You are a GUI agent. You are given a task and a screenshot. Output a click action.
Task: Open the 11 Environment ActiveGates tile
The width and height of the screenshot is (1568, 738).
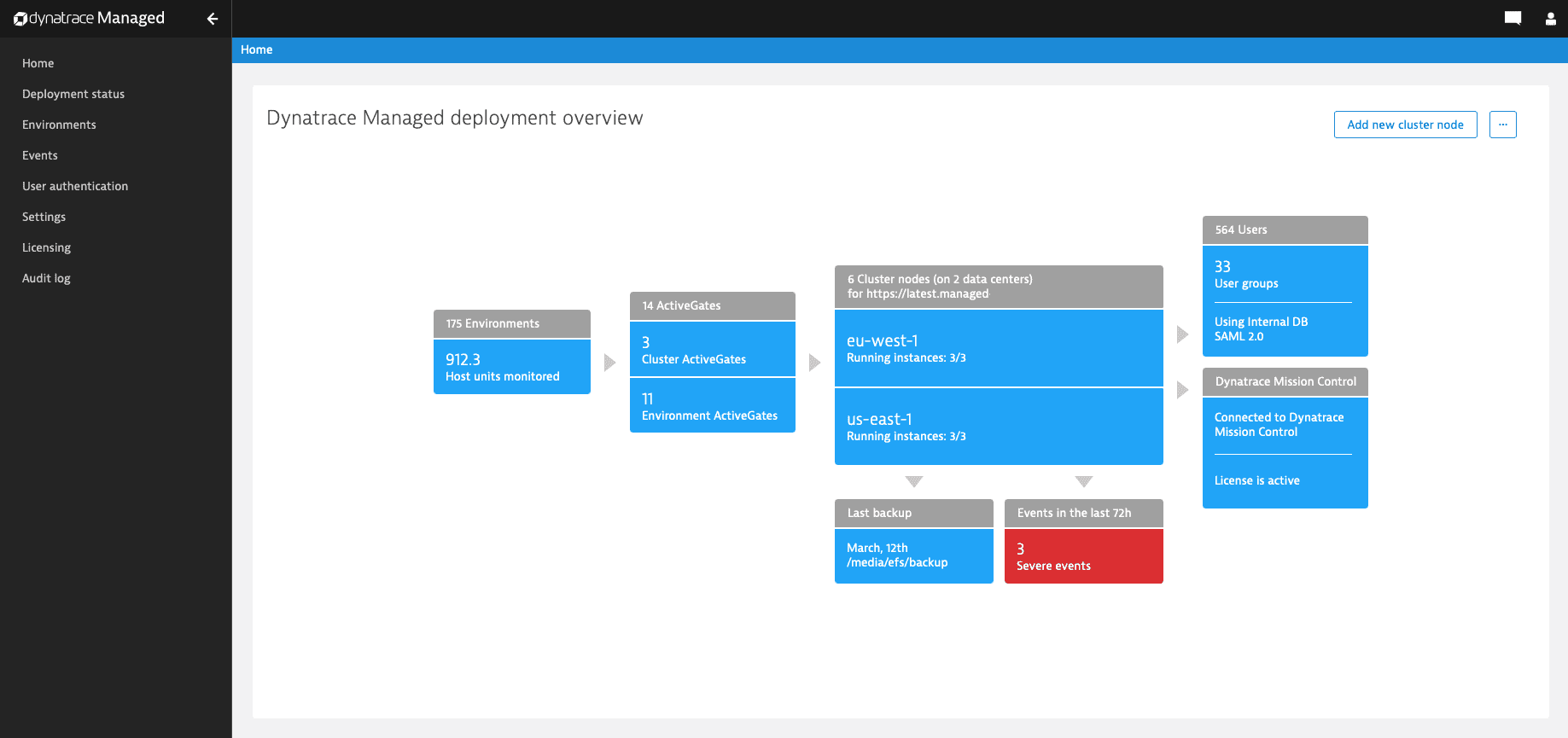[x=713, y=405]
